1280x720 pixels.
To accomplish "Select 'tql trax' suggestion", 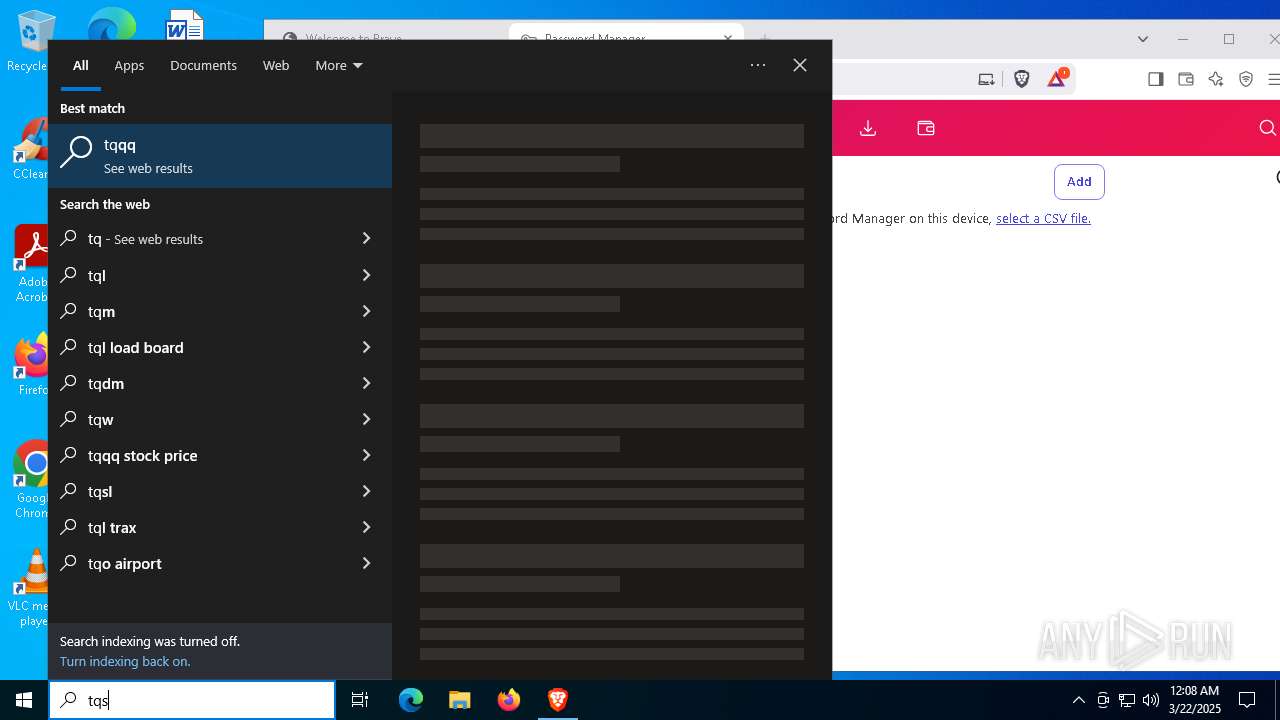I will 205,527.
